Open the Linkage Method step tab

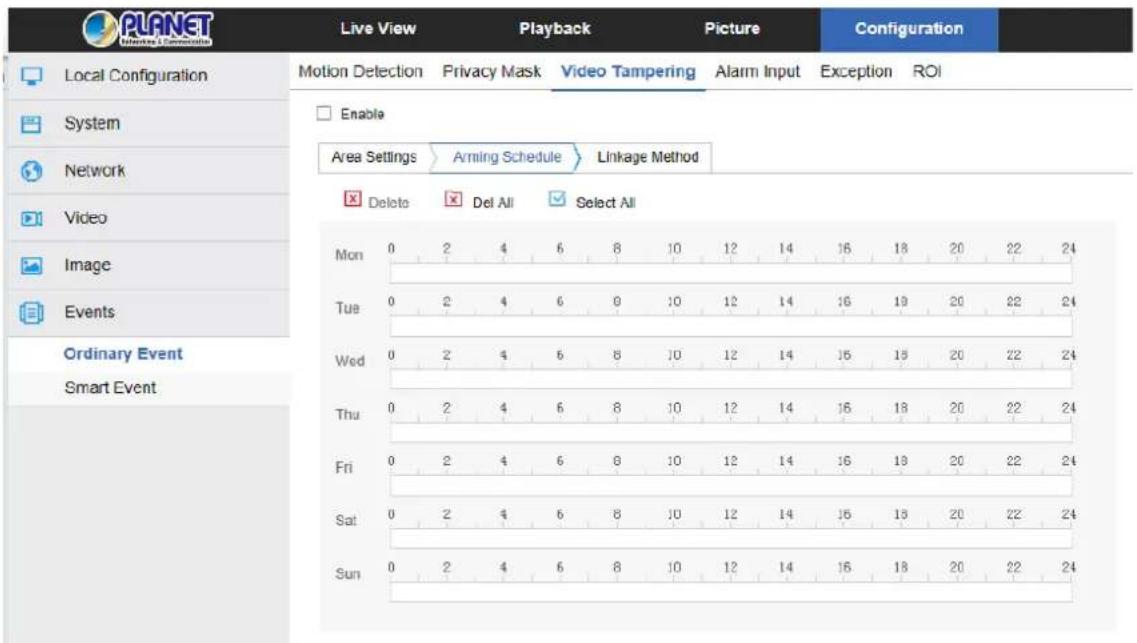[x=648, y=157]
